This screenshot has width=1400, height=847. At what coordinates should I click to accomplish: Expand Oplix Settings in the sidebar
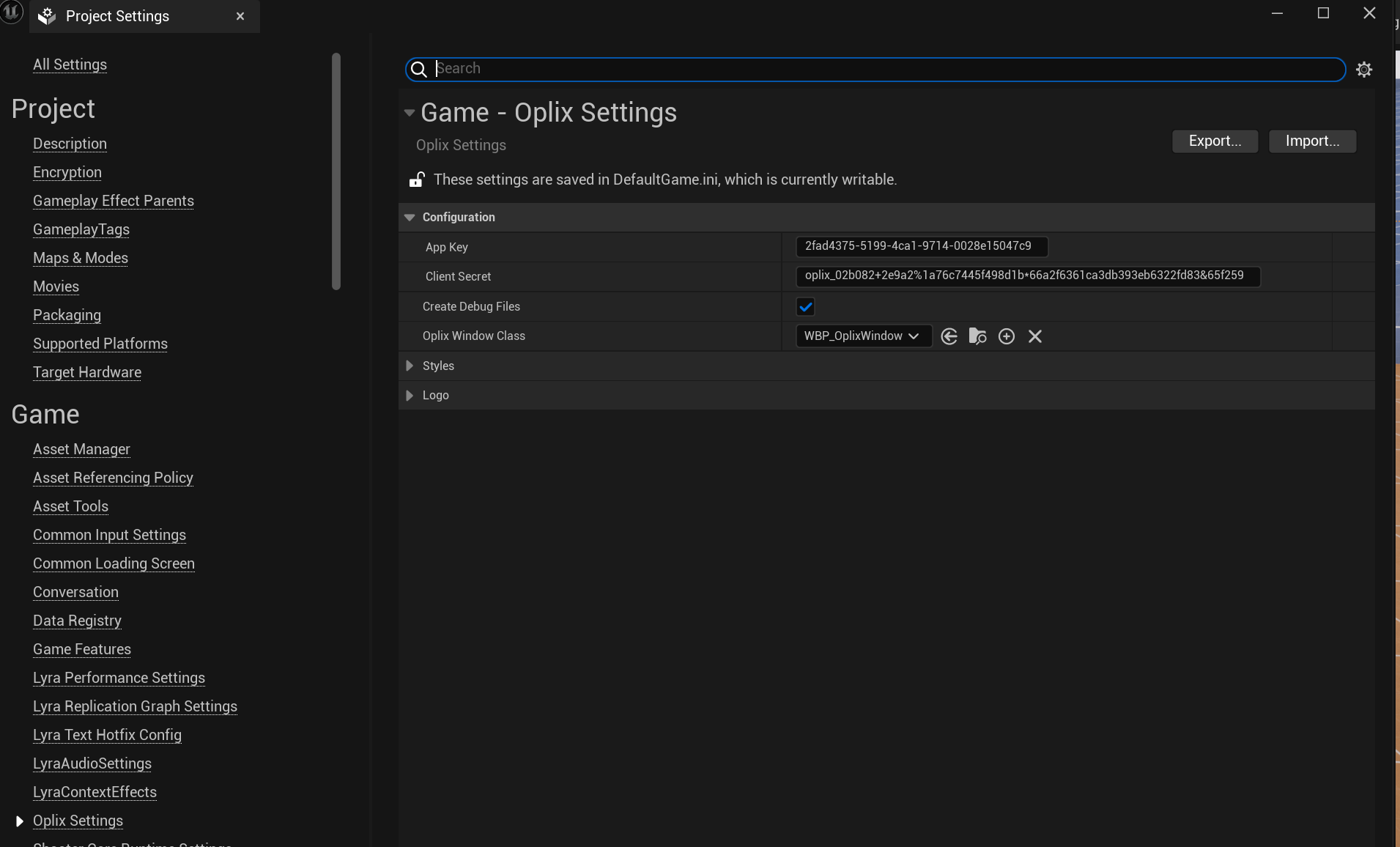(x=18, y=821)
